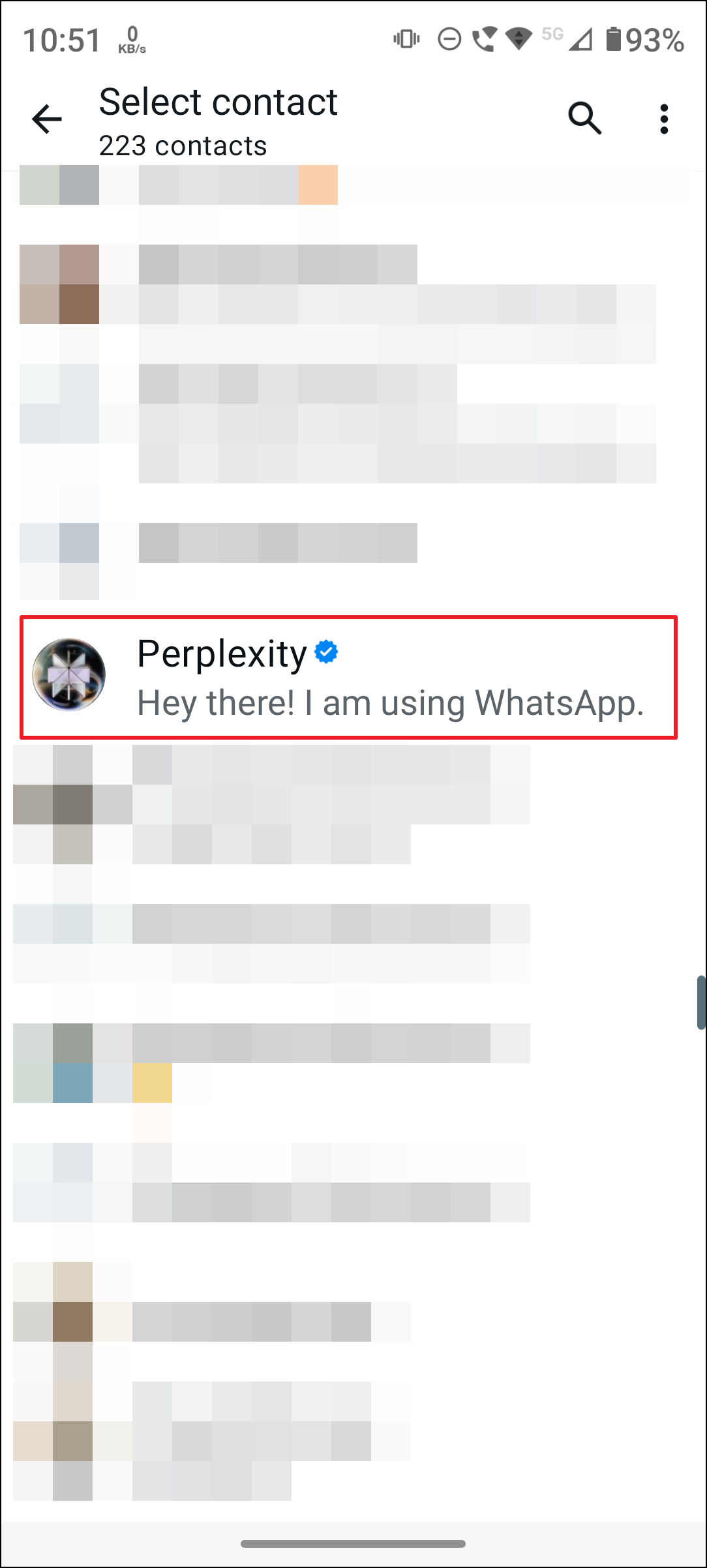Viewport: 707px width, 1568px height.
Task: Click the back arrow to exit contact selection
Action: [46, 119]
